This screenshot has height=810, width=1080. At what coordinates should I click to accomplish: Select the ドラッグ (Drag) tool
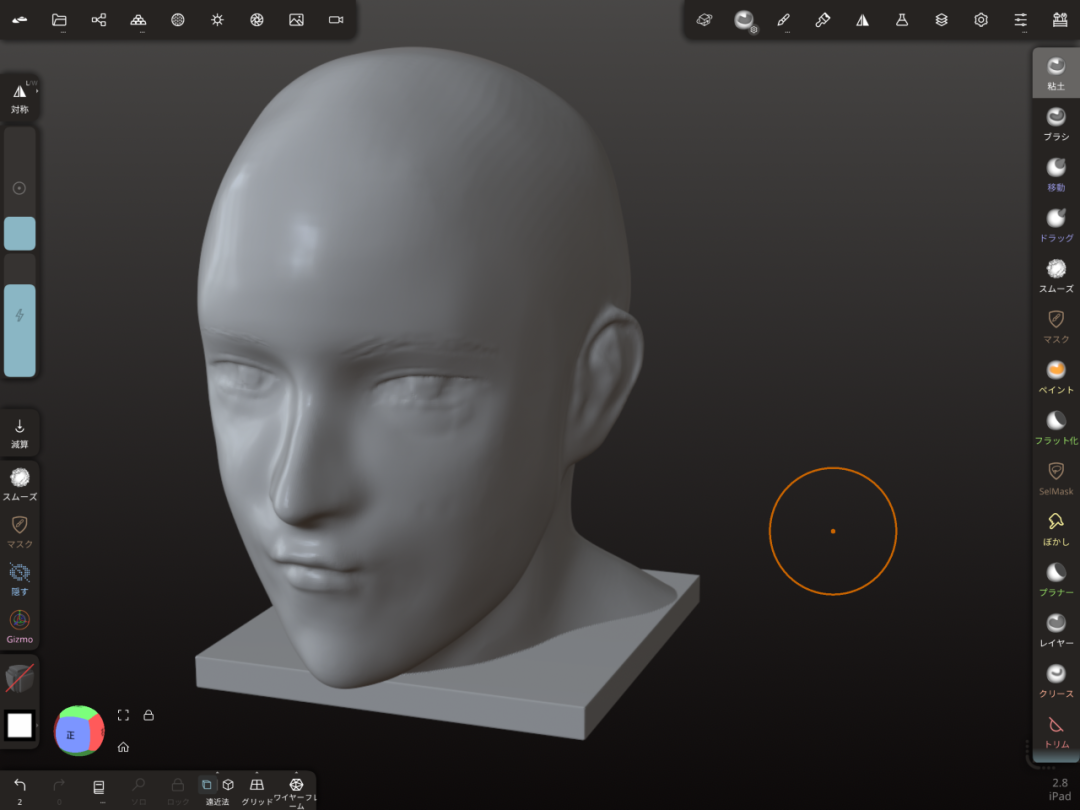1056,226
